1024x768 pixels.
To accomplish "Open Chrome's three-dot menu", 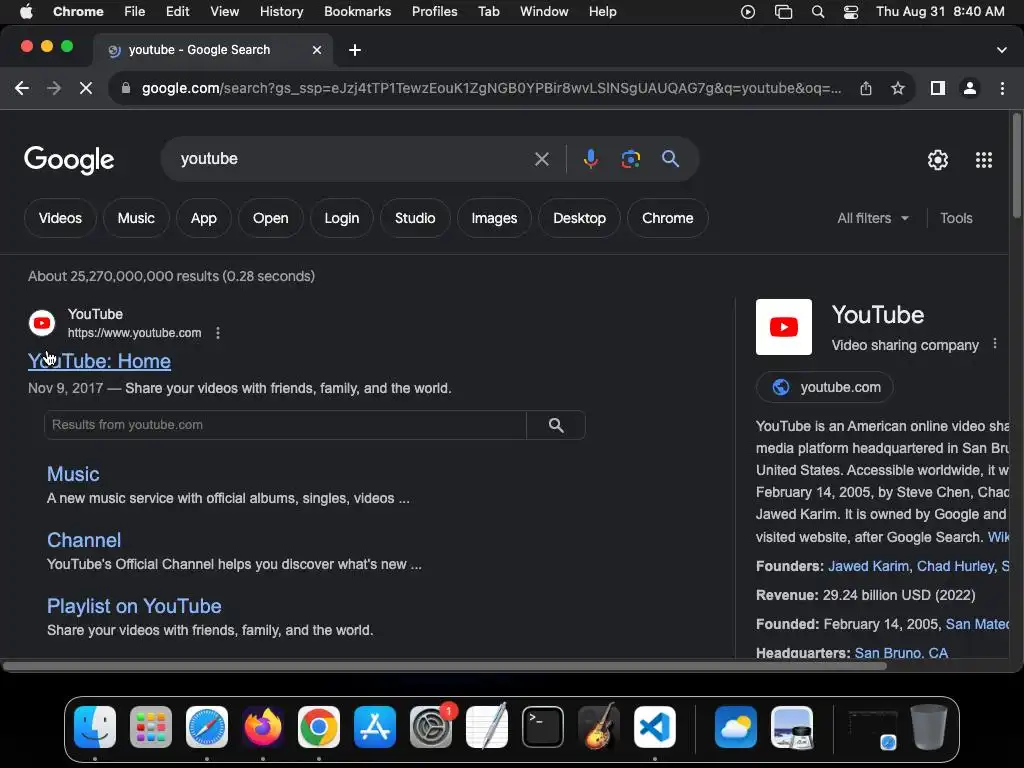I will coord(1002,88).
